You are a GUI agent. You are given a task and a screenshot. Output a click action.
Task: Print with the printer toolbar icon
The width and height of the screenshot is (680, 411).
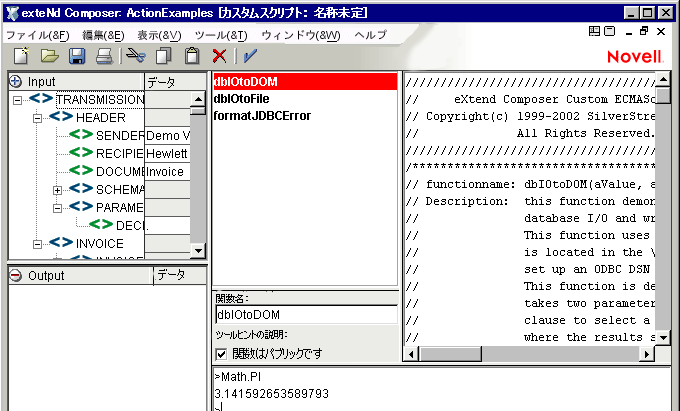[x=104, y=56]
